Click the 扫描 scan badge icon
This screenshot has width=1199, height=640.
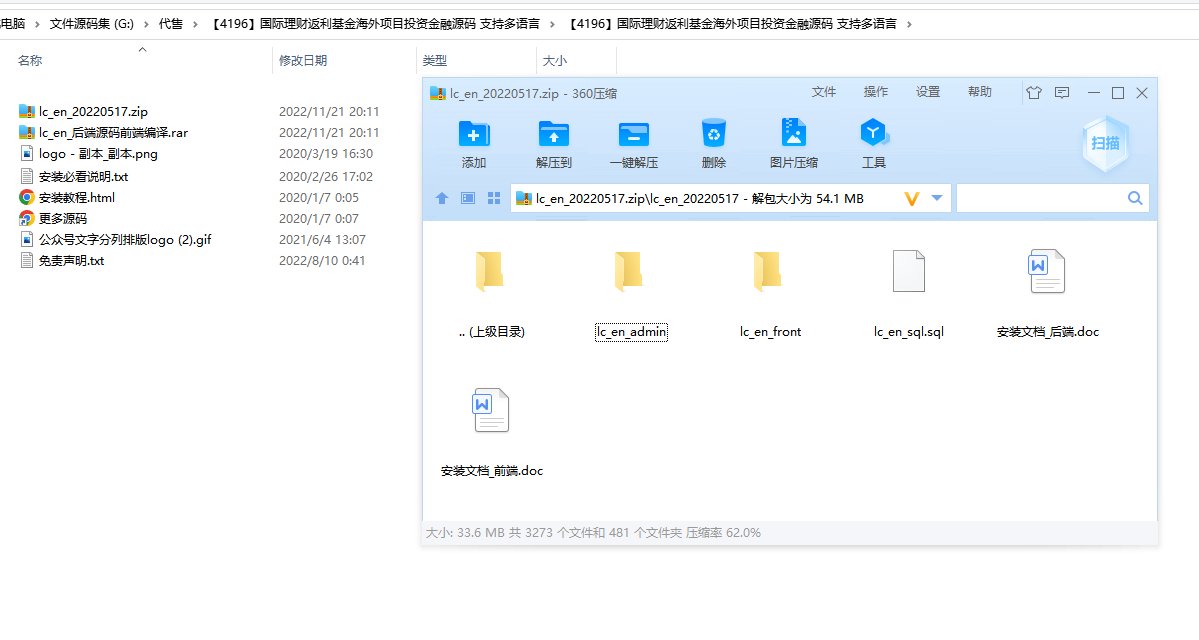[1104, 143]
